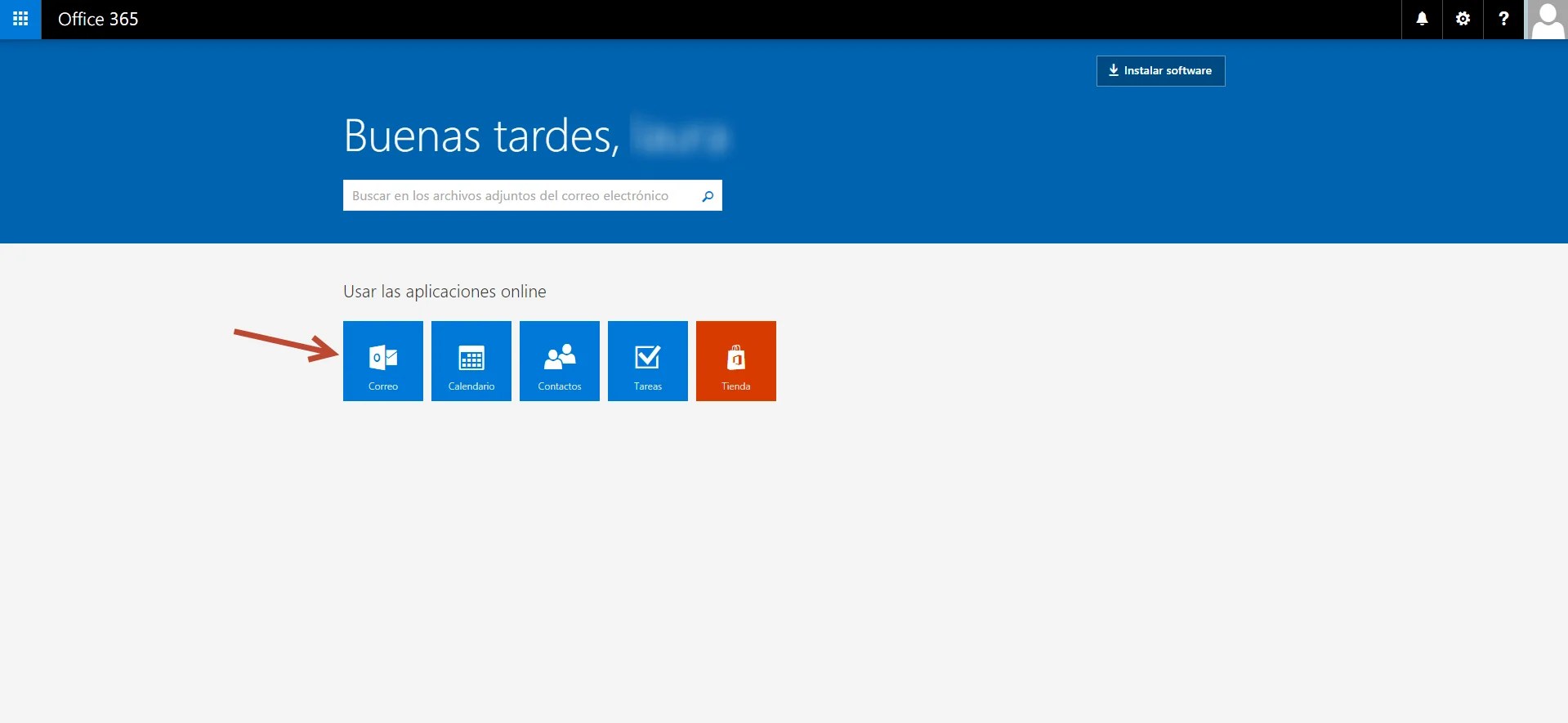Open the Tareas app tile
Image resolution: width=1568 pixels, height=723 pixels.
click(x=648, y=361)
